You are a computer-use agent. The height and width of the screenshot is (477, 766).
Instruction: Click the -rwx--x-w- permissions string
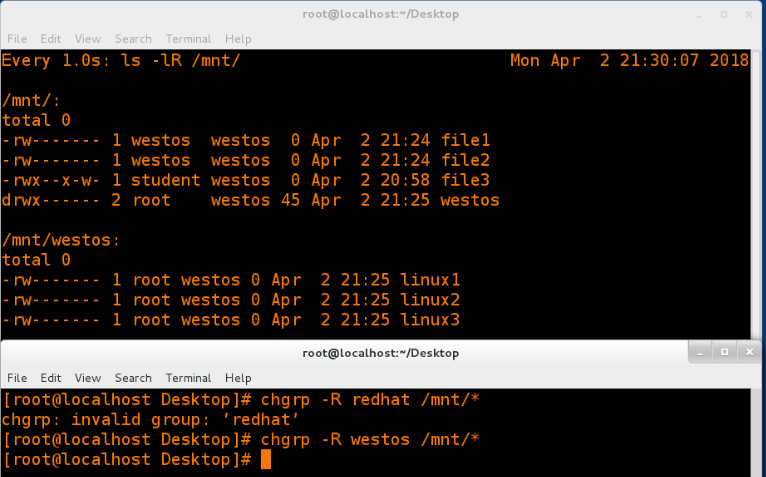click(x=51, y=180)
